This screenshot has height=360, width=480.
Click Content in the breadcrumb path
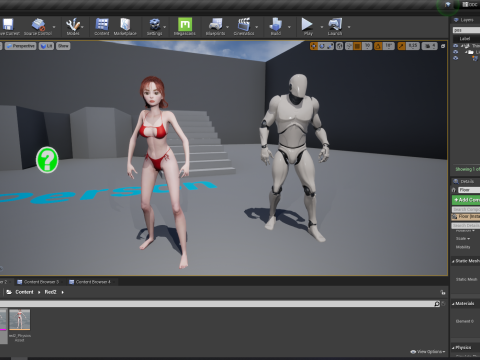(x=24, y=292)
